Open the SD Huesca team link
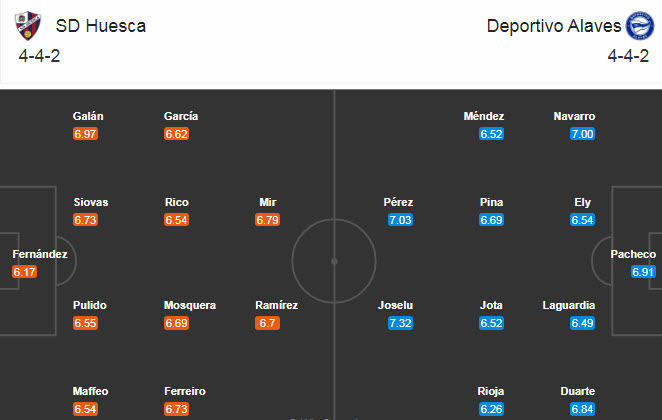 (x=101, y=26)
